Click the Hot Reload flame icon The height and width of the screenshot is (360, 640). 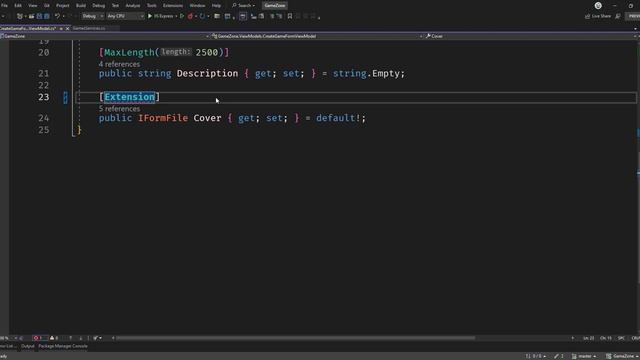click(x=190, y=16)
